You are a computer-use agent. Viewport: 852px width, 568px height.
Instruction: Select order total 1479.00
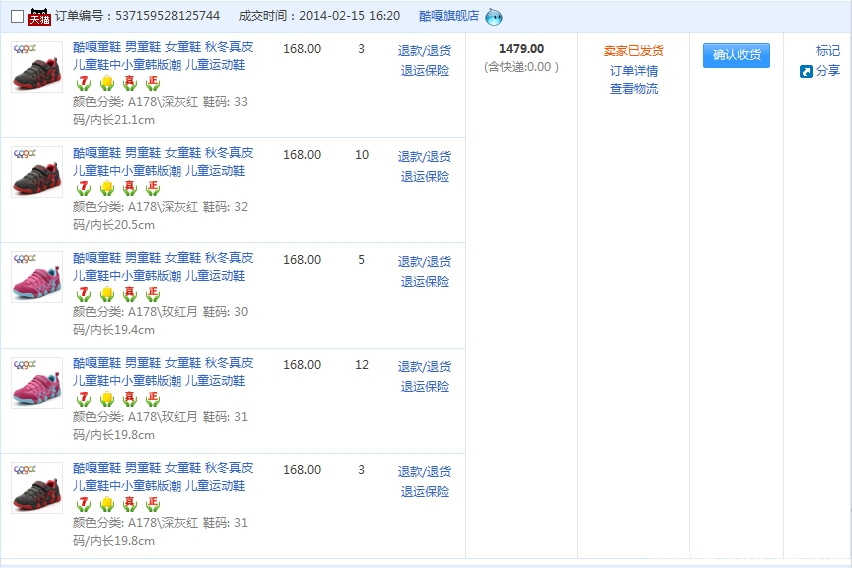pos(521,48)
